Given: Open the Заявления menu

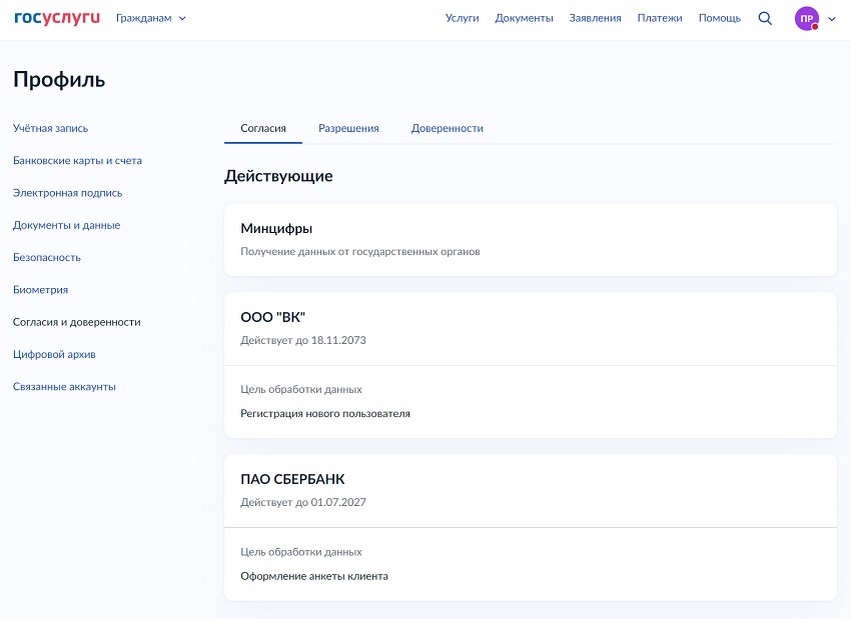Looking at the screenshot, I should pos(595,18).
